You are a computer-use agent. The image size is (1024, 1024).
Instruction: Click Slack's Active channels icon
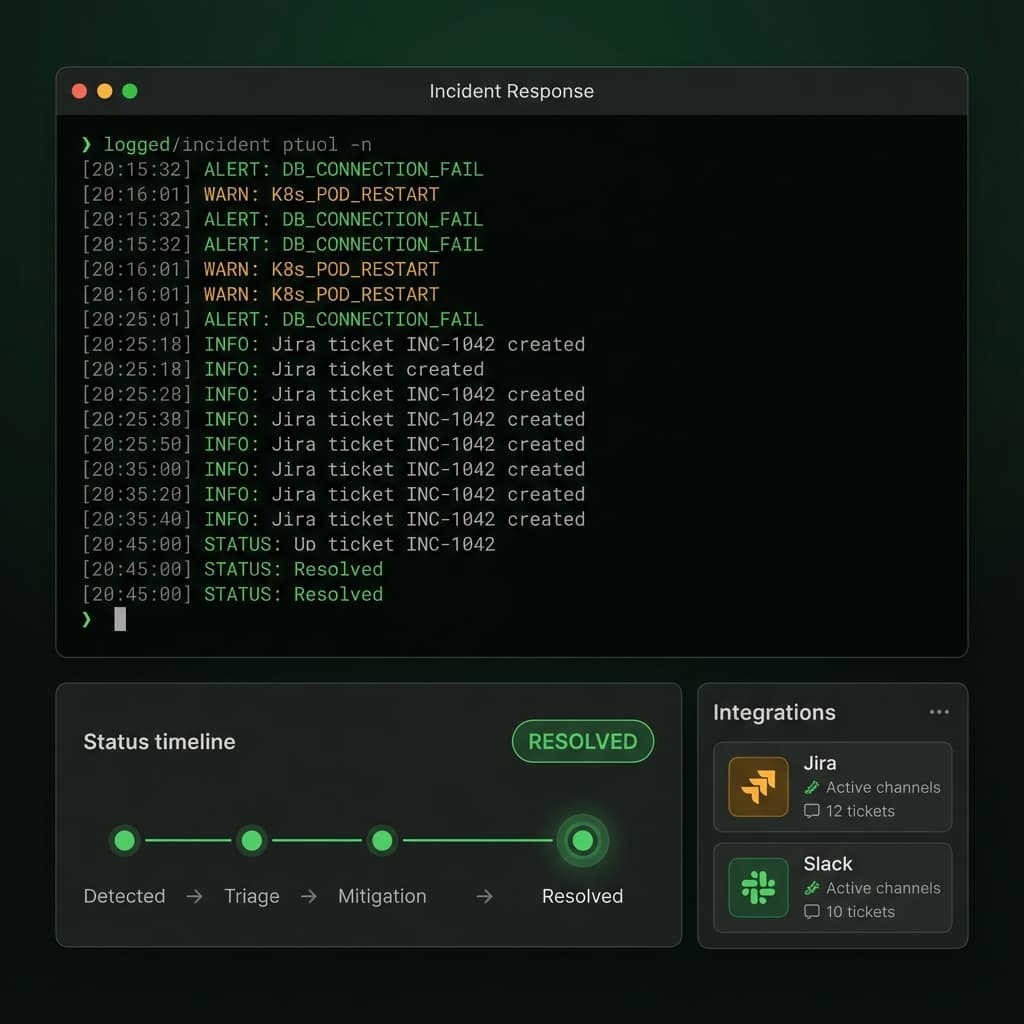tap(812, 888)
